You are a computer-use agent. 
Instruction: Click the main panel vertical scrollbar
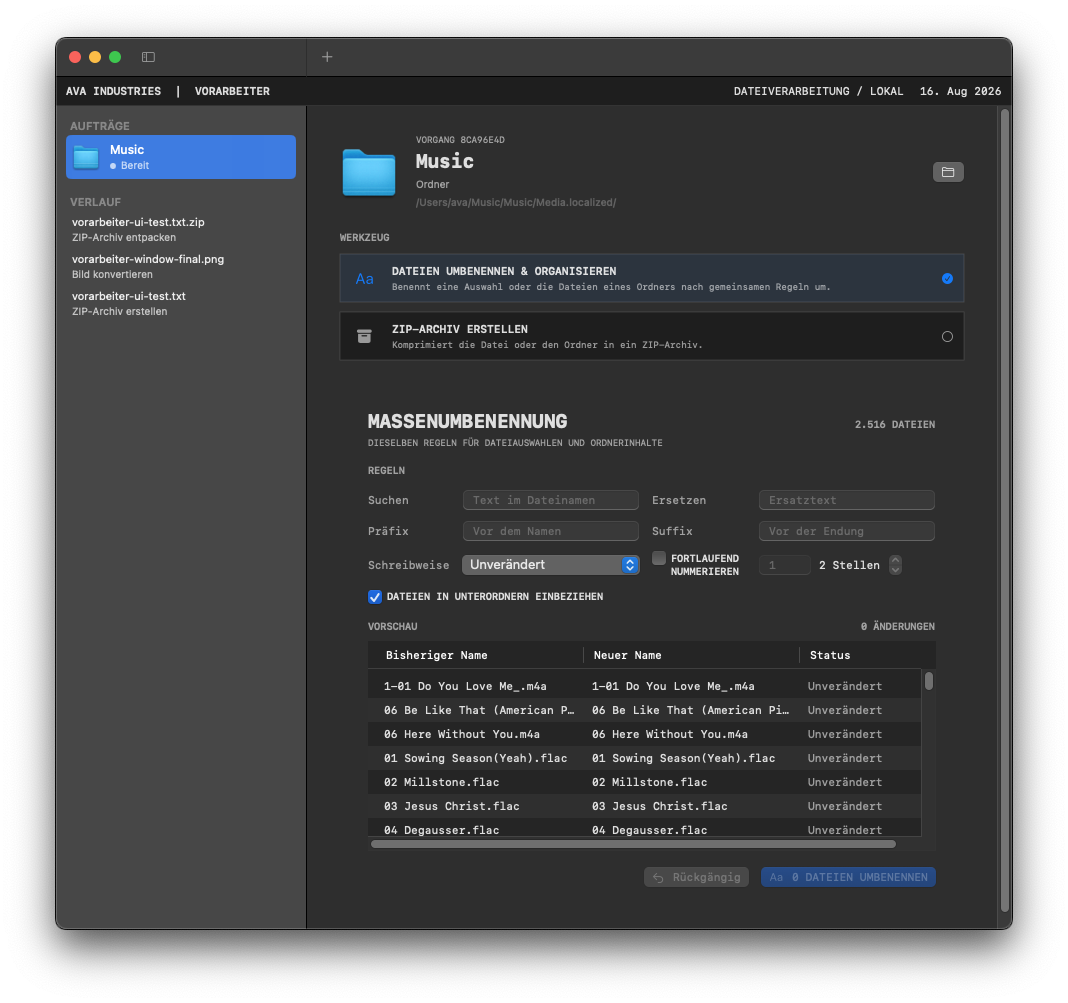coord(1005,510)
